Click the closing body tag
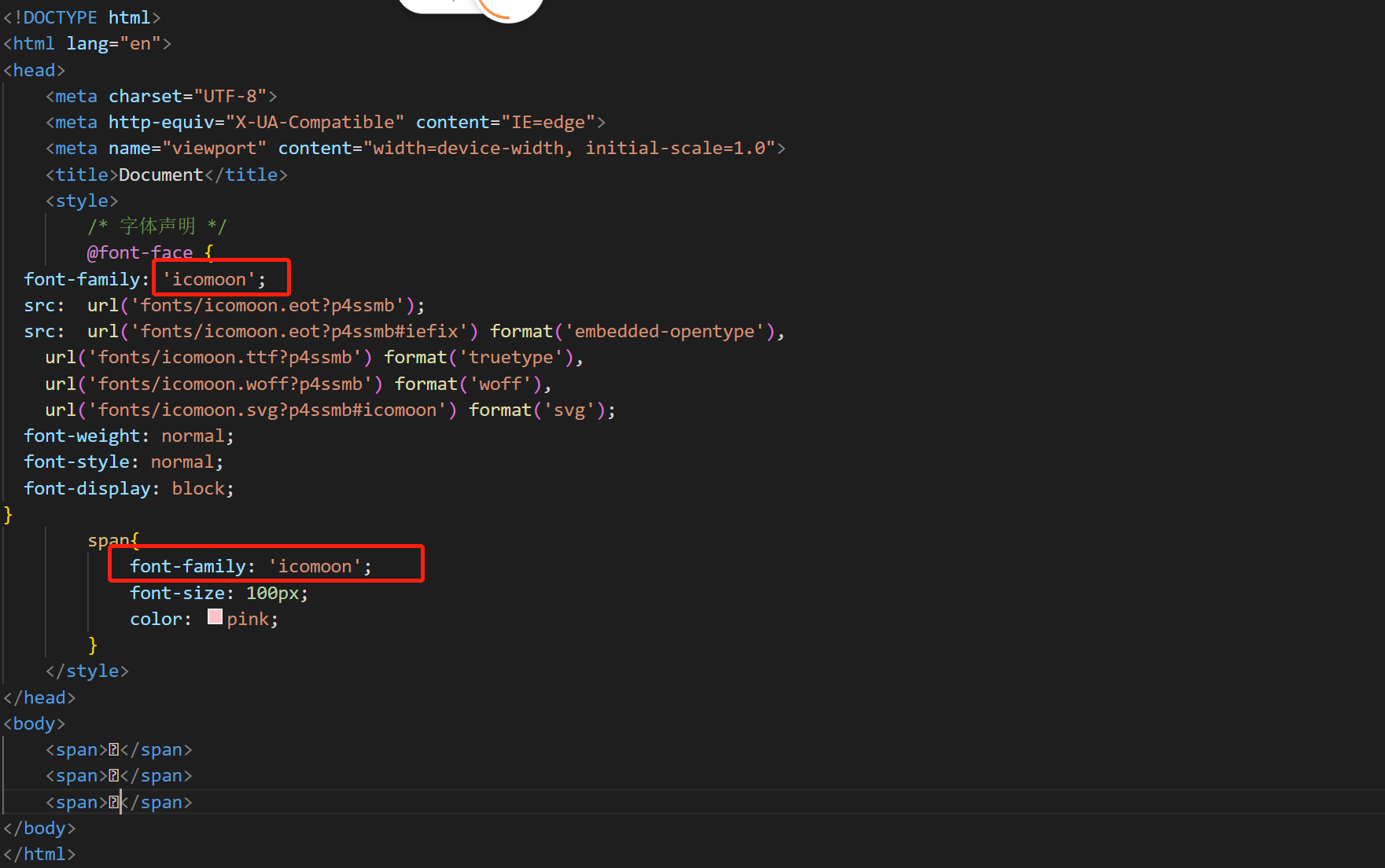The image size is (1385, 868). (39, 828)
